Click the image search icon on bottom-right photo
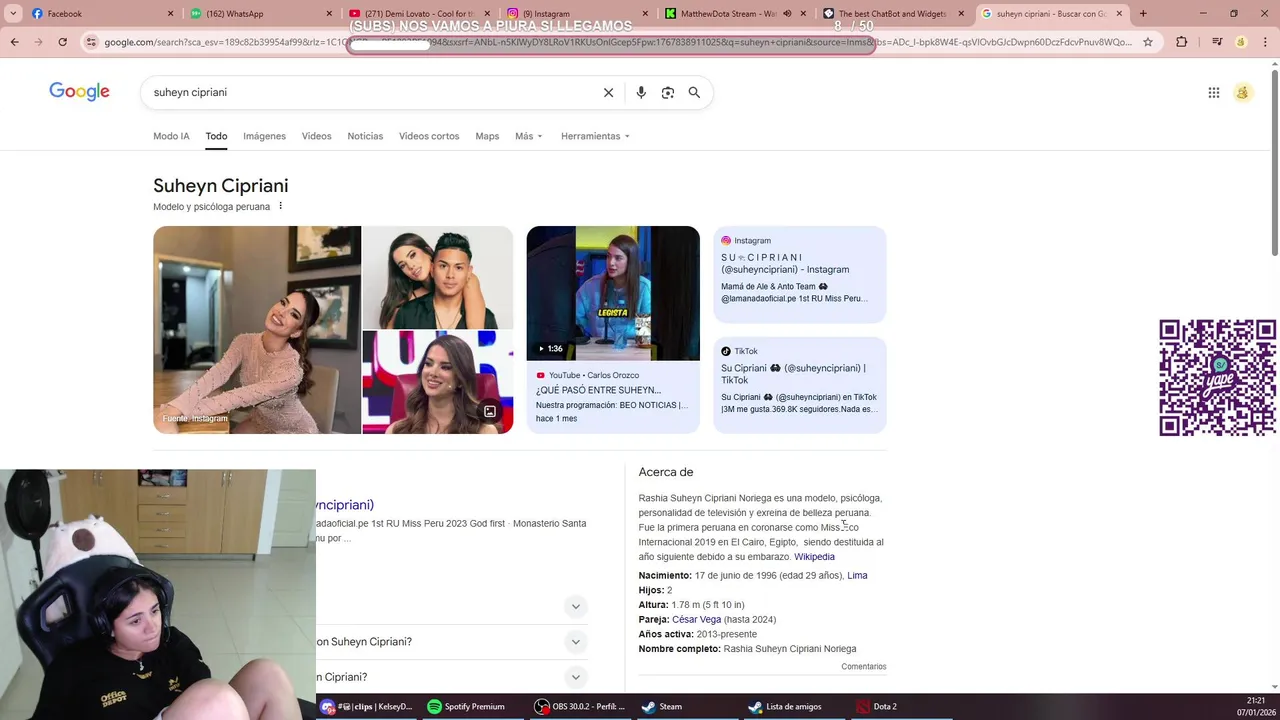The height and width of the screenshot is (720, 1280). point(490,411)
